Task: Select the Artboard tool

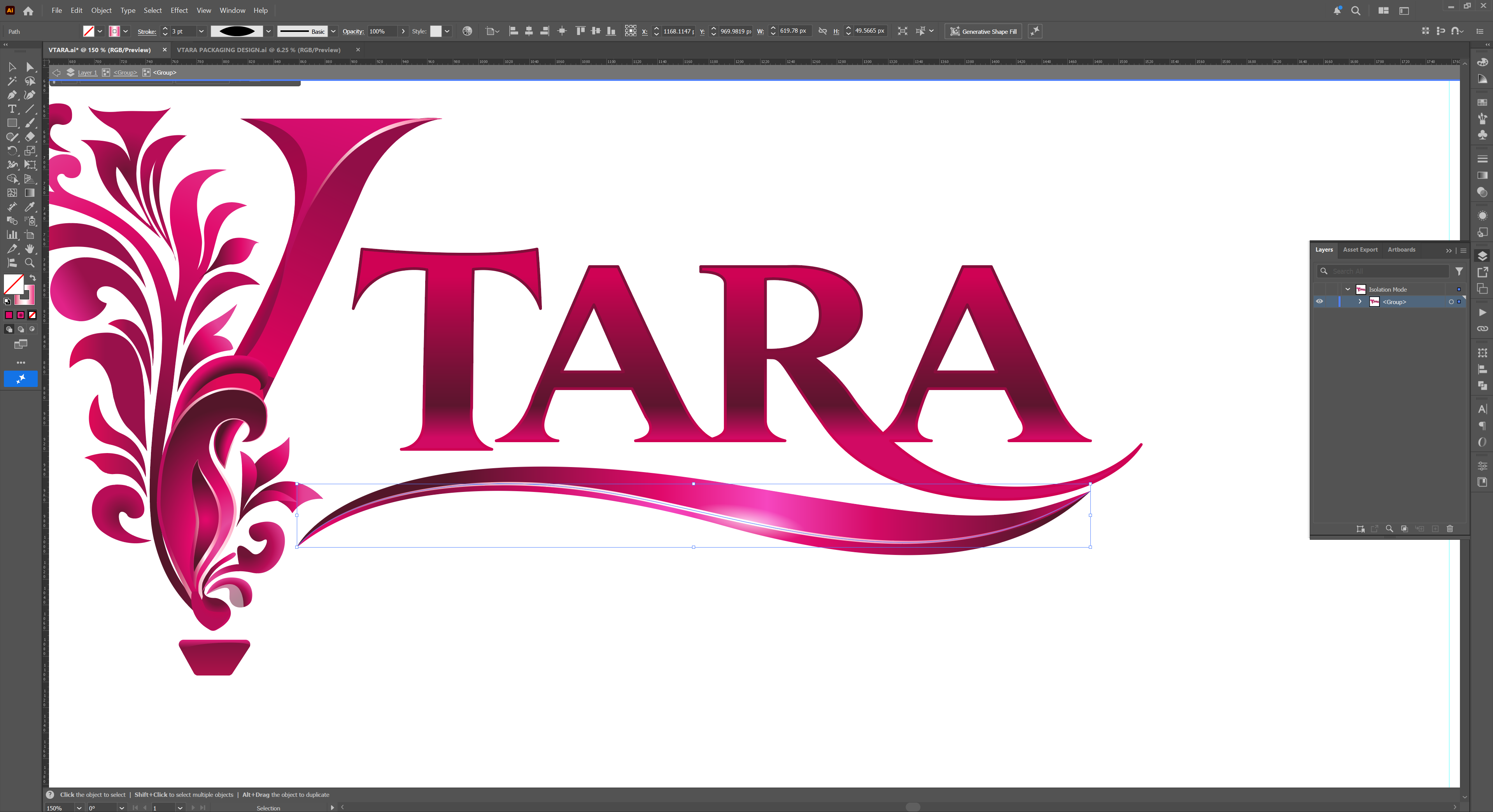Action: point(30,234)
